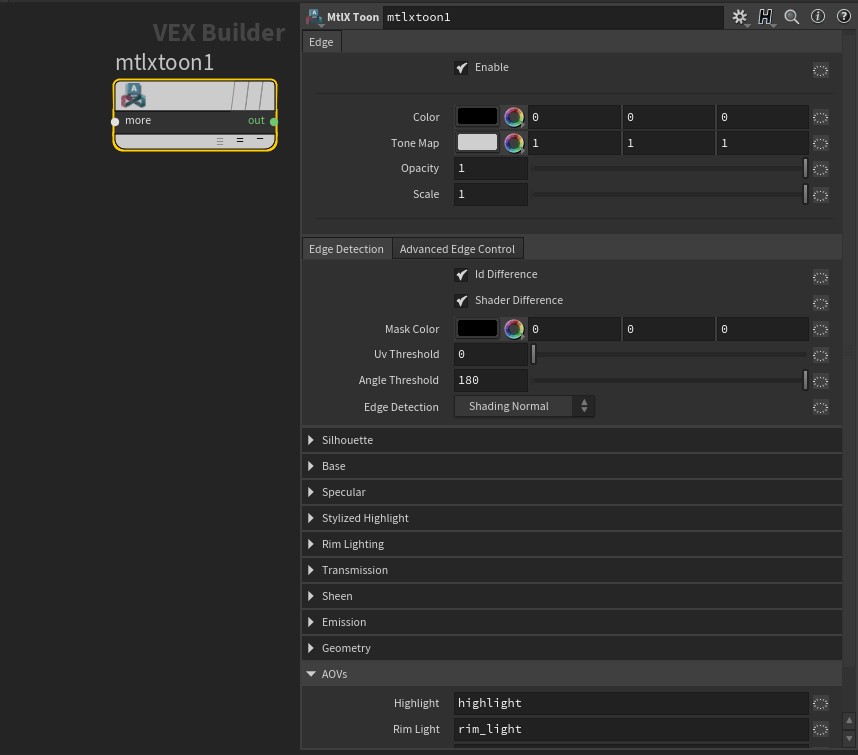858x755 pixels.
Task: Click the channel icon beside Opacity
Action: click(x=820, y=169)
